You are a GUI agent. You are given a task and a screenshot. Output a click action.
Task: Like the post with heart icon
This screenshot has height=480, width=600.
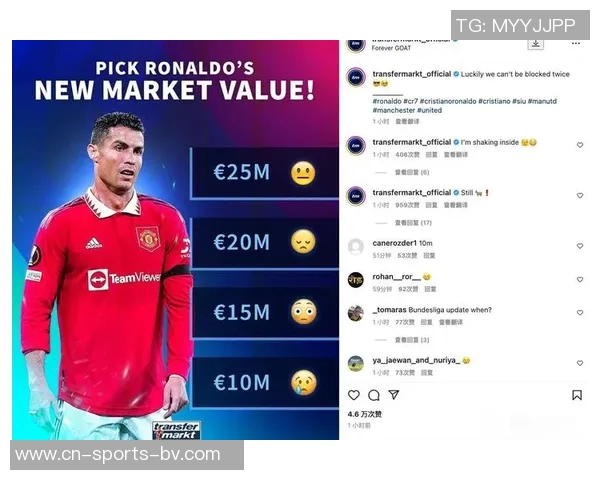[354, 395]
